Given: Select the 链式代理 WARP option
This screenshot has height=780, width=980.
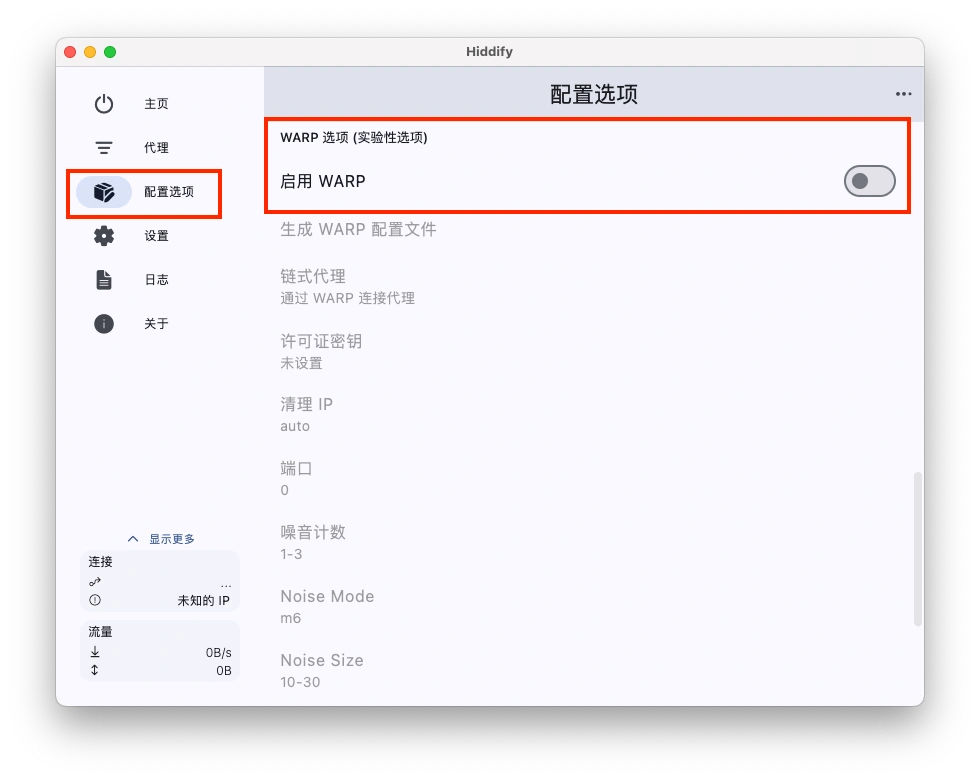Looking at the screenshot, I should coord(346,286).
